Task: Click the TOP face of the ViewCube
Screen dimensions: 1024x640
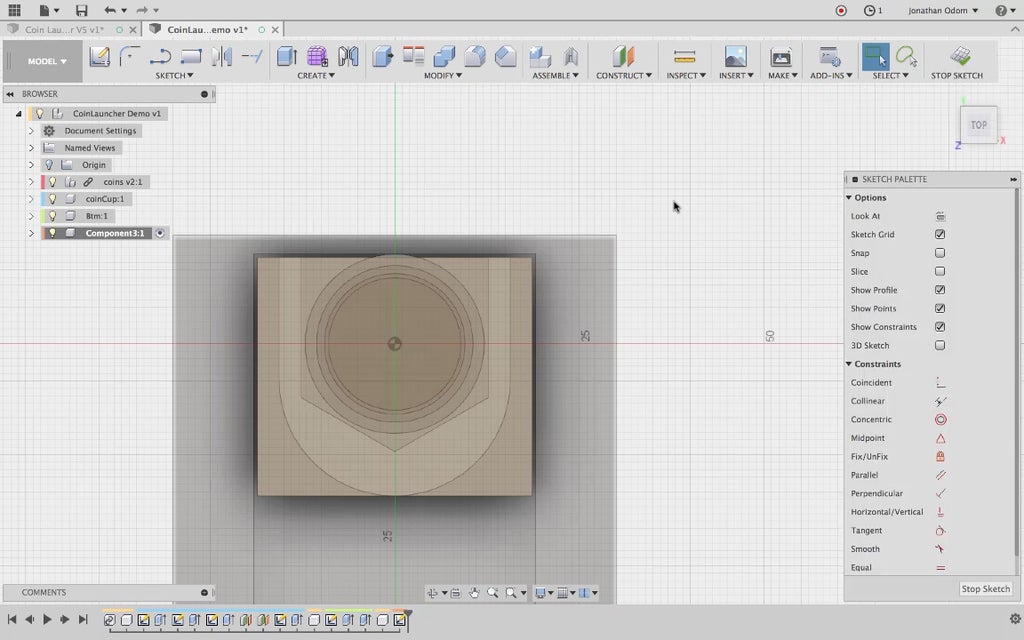Action: (979, 125)
